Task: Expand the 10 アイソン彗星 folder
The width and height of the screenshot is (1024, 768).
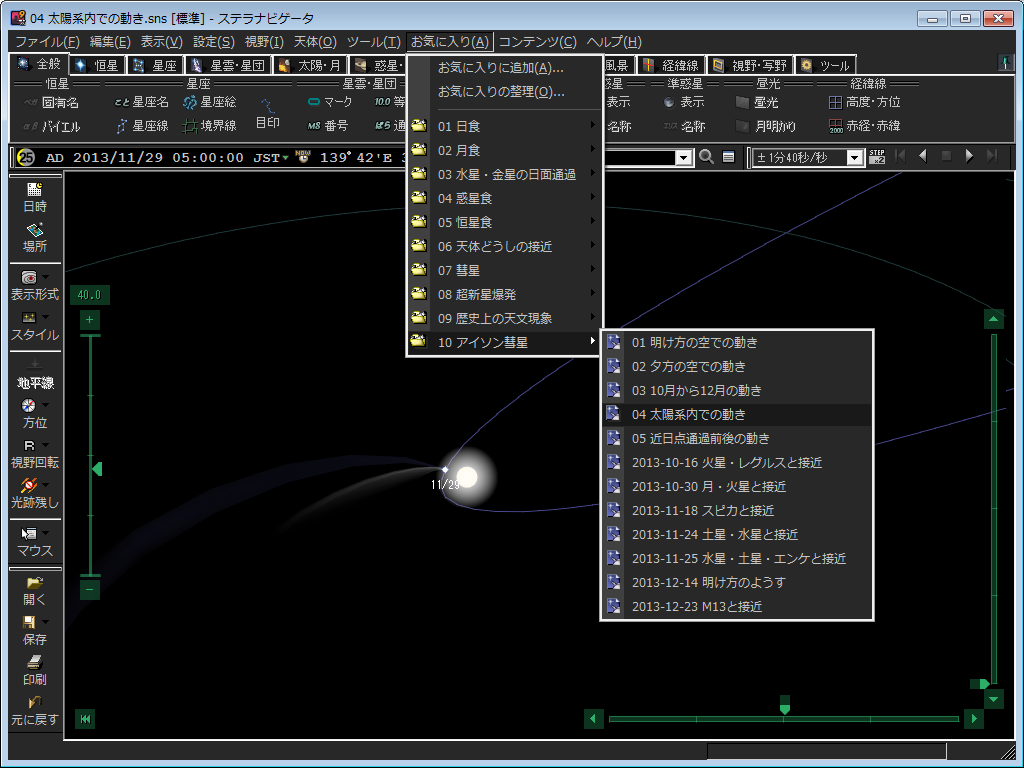Action: click(504, 342)
